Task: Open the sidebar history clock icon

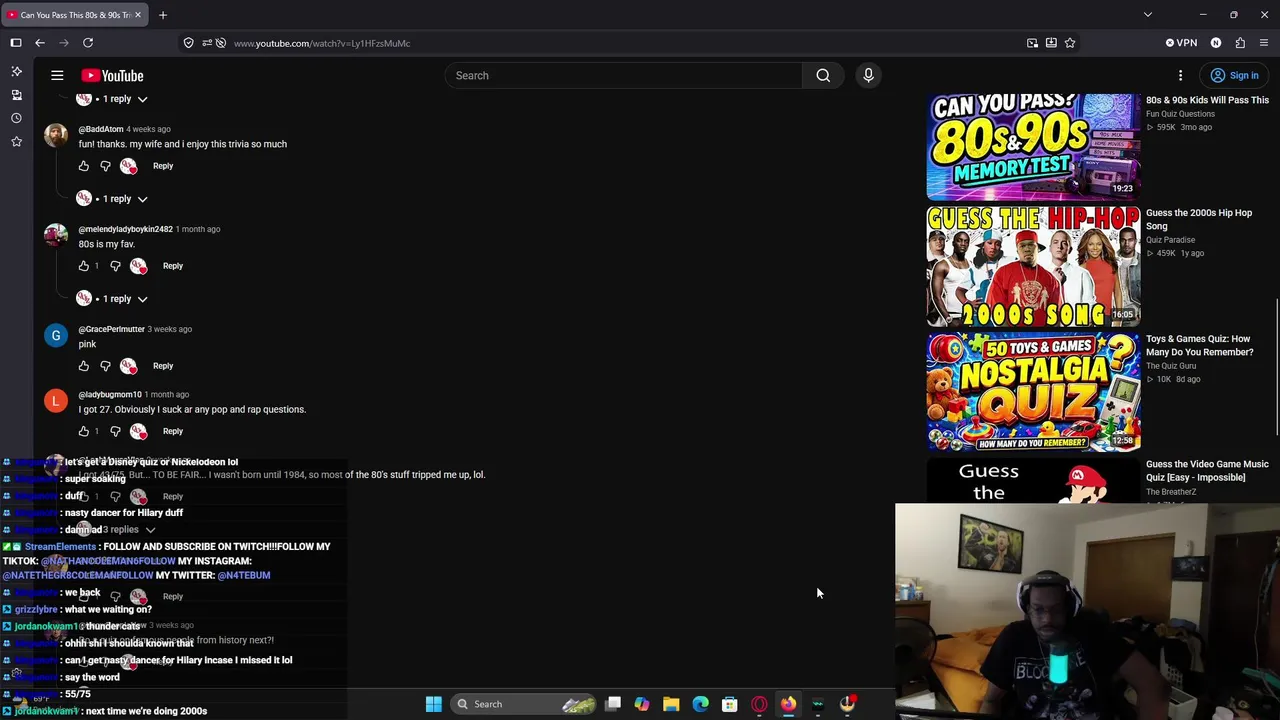Action: [16, 118]
